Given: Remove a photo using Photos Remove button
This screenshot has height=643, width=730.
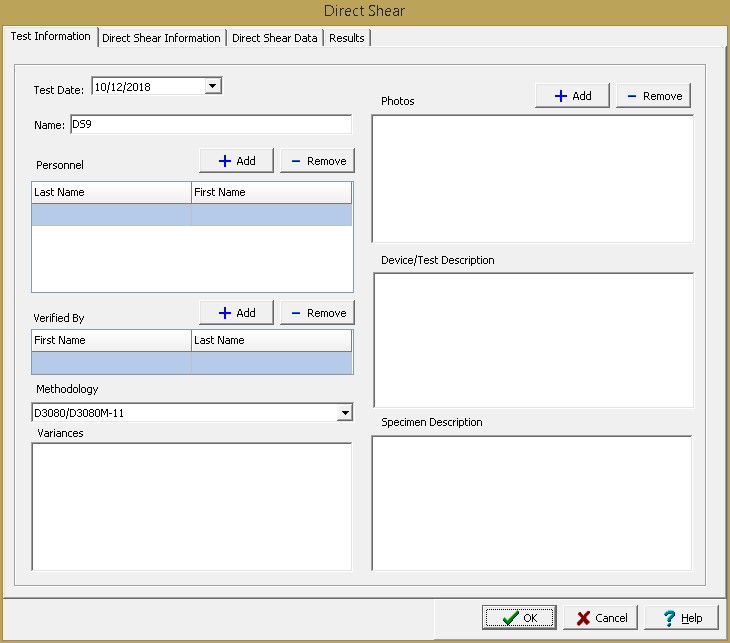Looking at the screenshot, I should click(653, 96).
